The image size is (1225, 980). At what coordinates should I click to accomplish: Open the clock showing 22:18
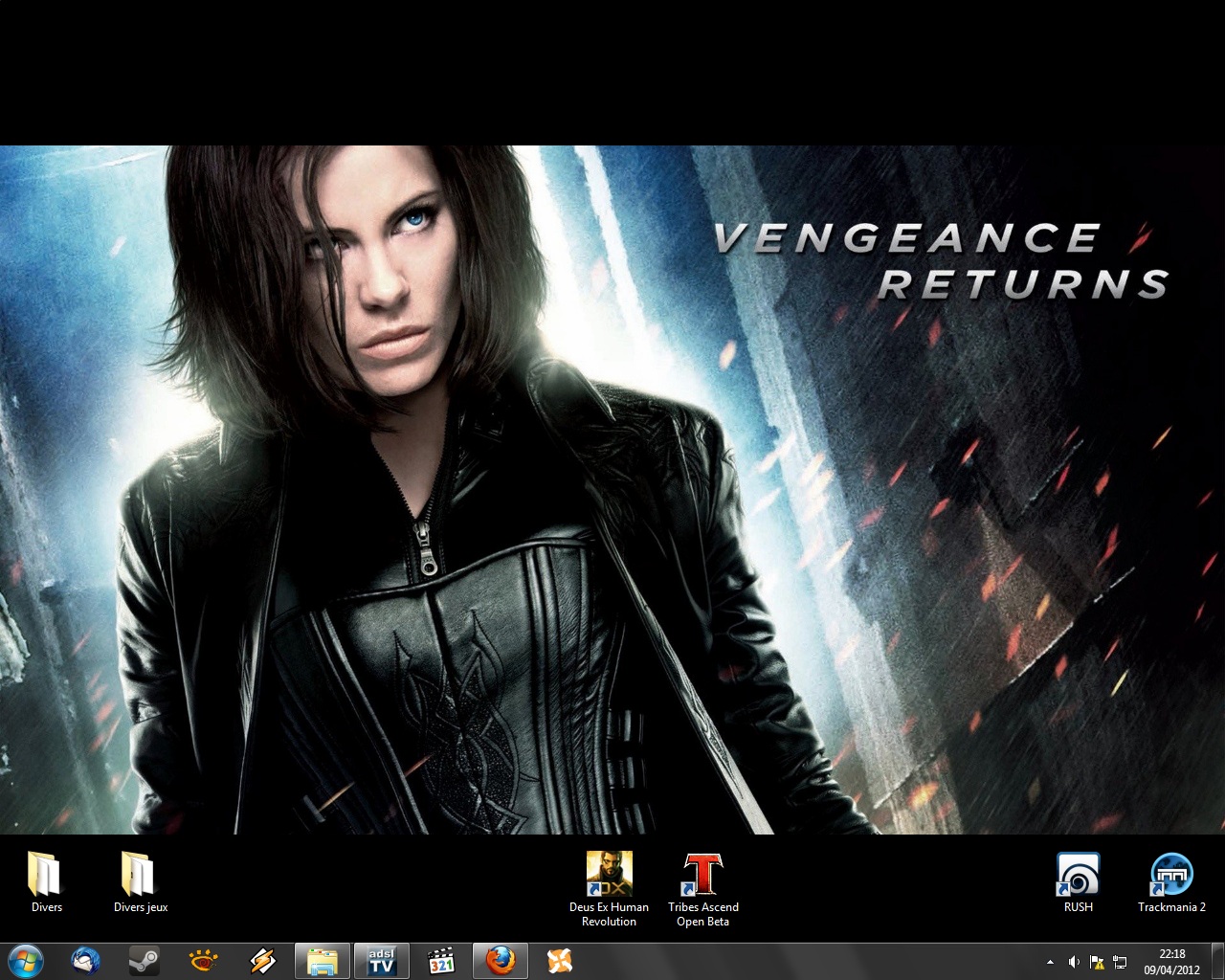[x=1171, y=962]
